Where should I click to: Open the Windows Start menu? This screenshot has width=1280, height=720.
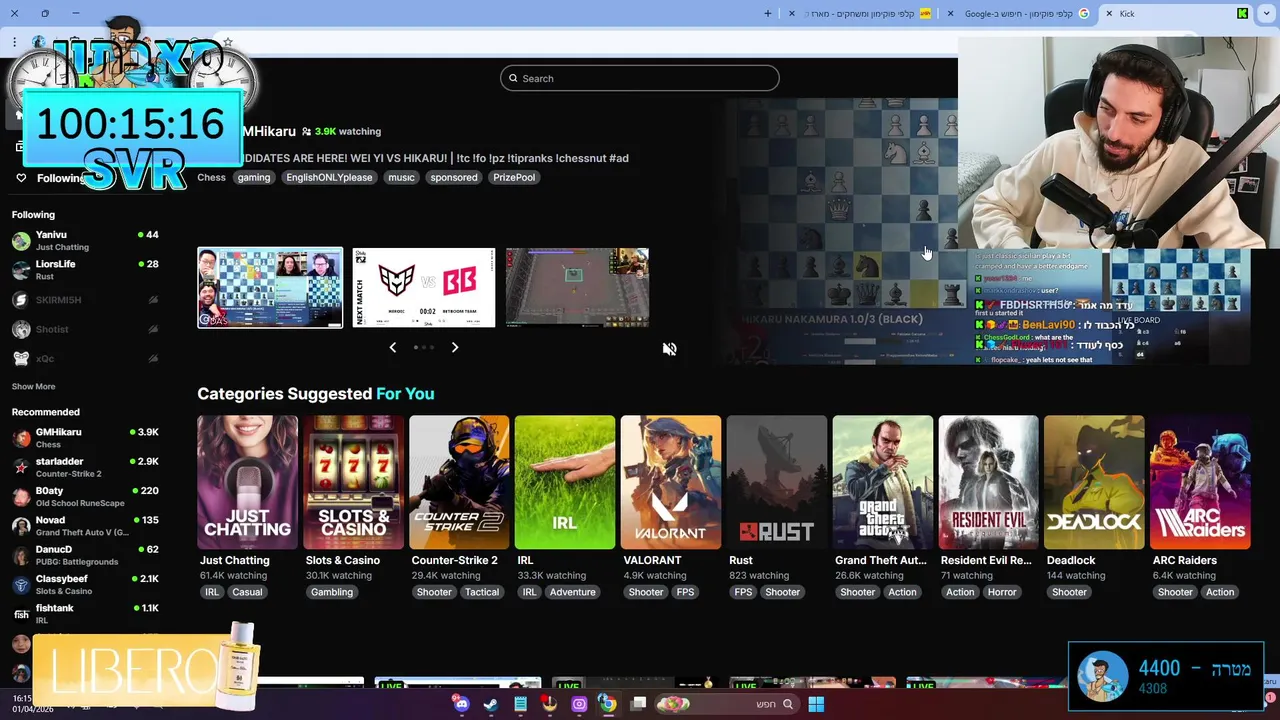(x=816, y=704)
